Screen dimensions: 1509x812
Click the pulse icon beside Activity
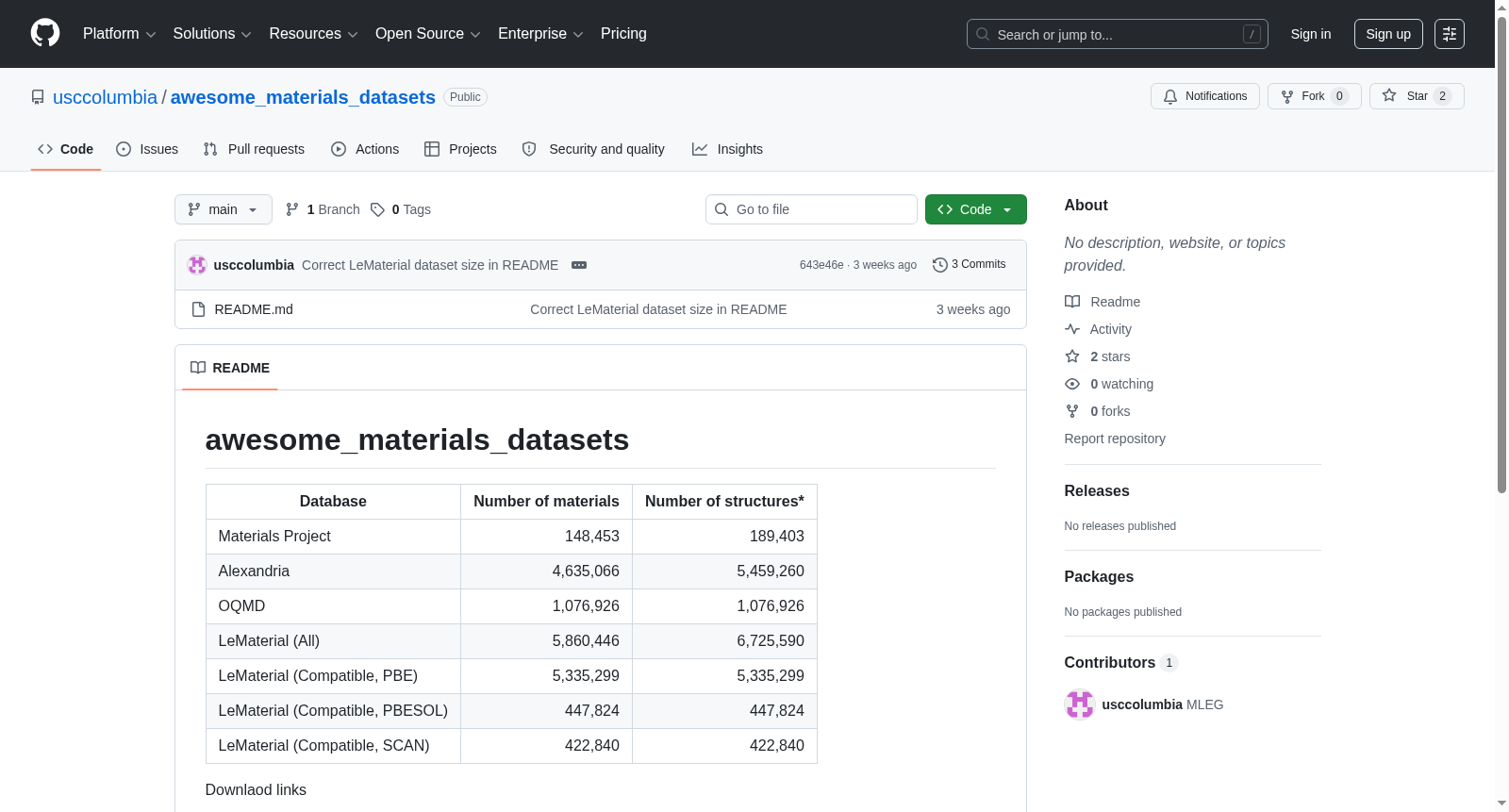pos(1072,329)
